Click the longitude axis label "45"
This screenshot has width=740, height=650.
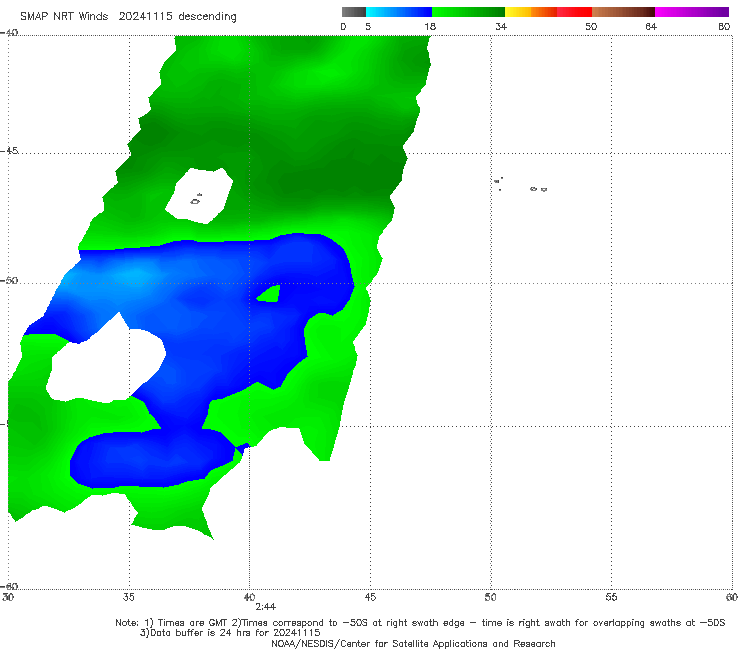[x=370, y=597]
